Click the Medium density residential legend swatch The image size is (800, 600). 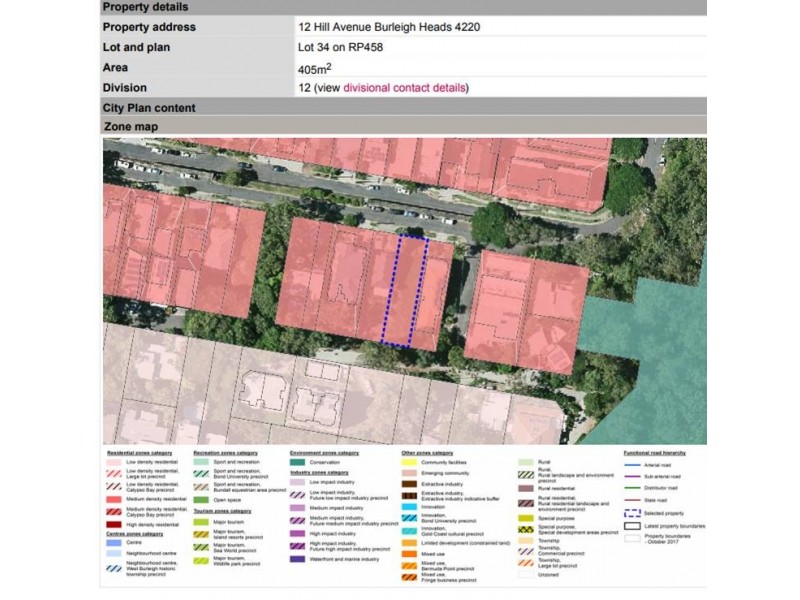pos(114,499)
